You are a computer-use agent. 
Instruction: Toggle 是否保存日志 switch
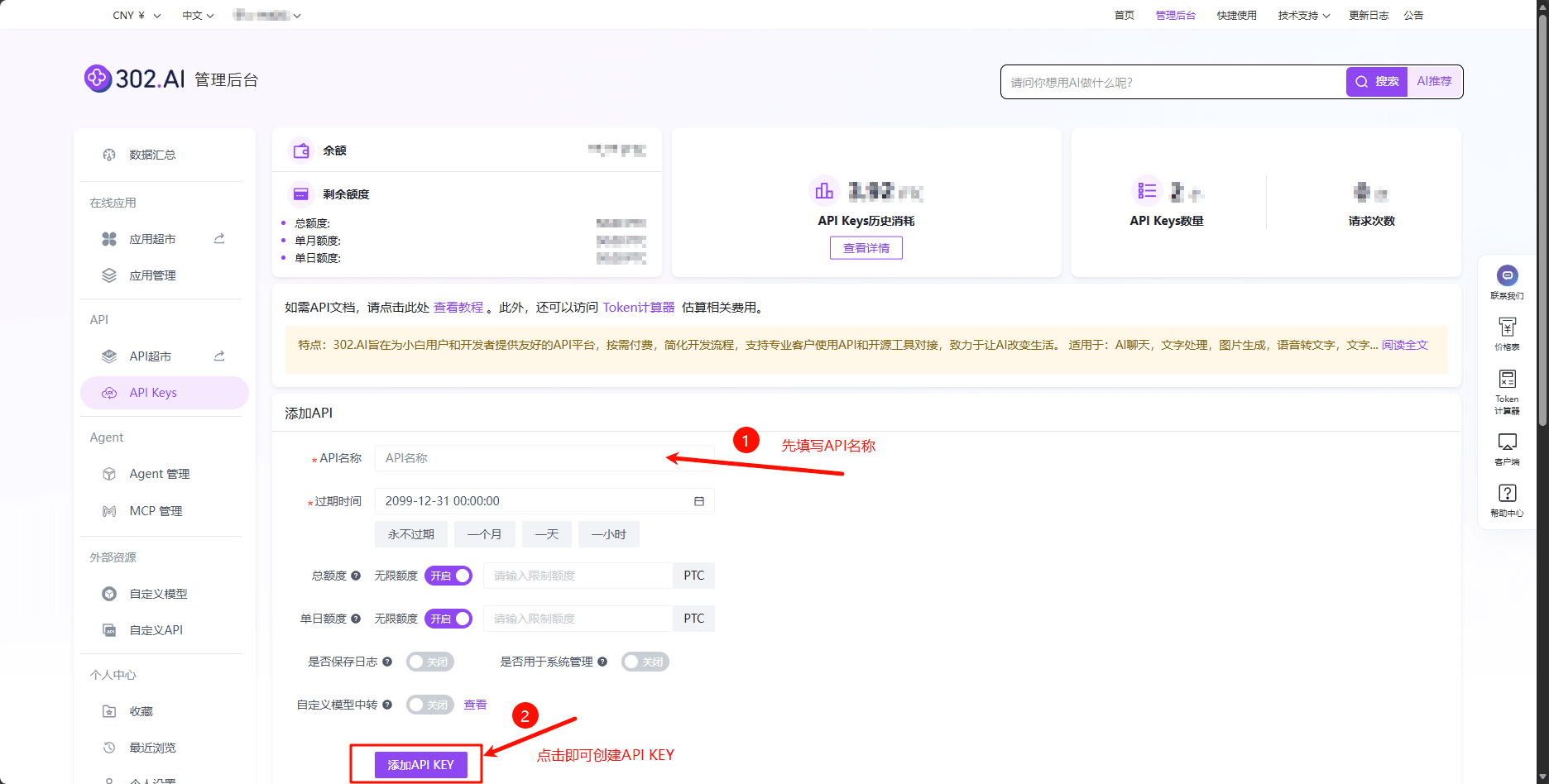click(x=430, y=662)
